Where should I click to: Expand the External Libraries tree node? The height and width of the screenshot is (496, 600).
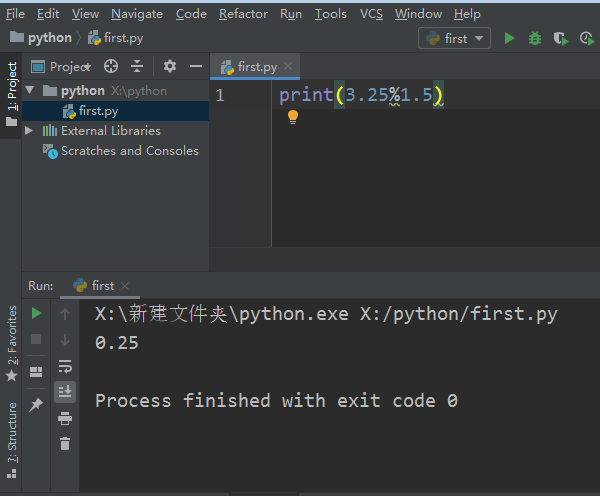coord(30,131)
